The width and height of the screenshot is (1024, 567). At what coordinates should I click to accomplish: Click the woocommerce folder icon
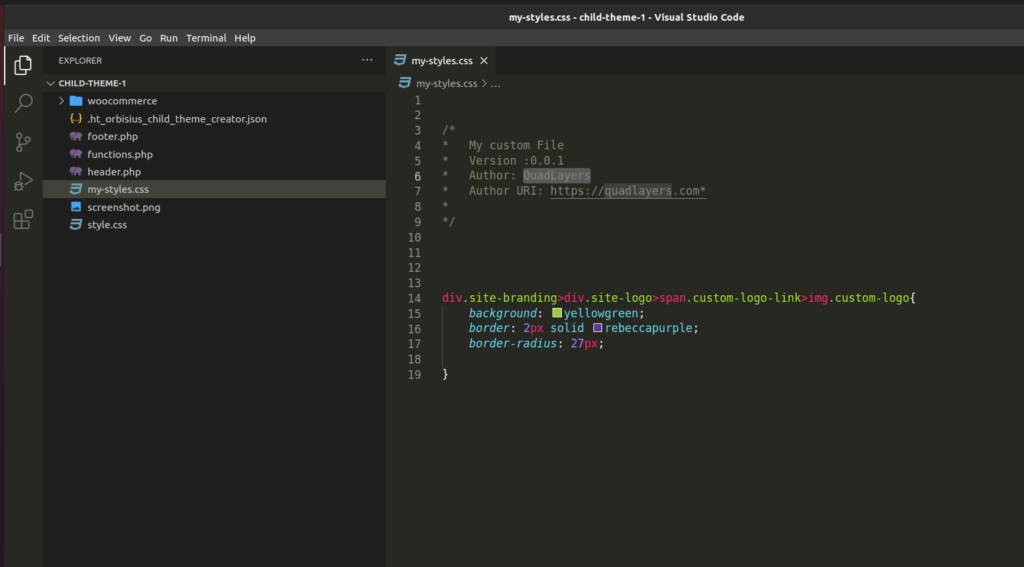[x=76, y=101]
